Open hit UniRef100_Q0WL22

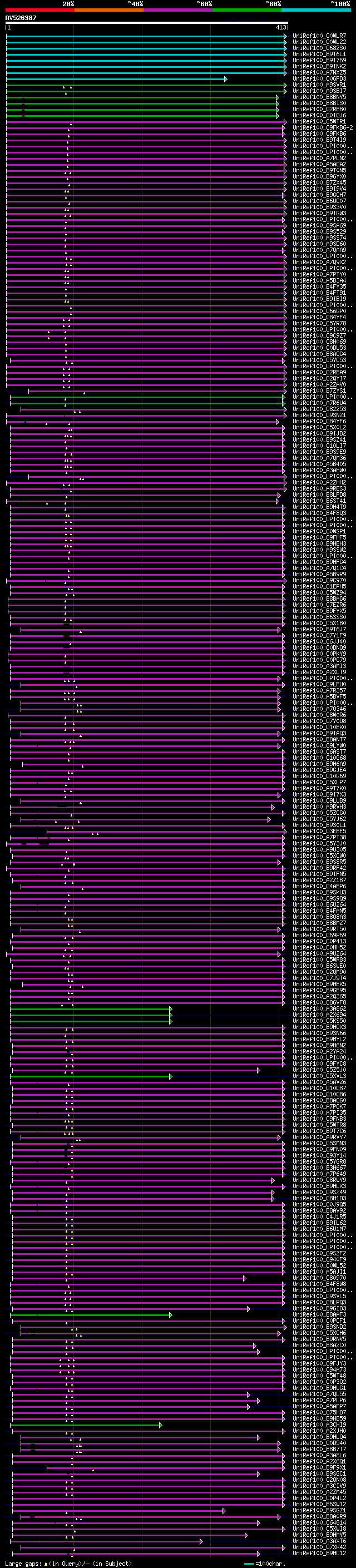click(x=319, y=42)
